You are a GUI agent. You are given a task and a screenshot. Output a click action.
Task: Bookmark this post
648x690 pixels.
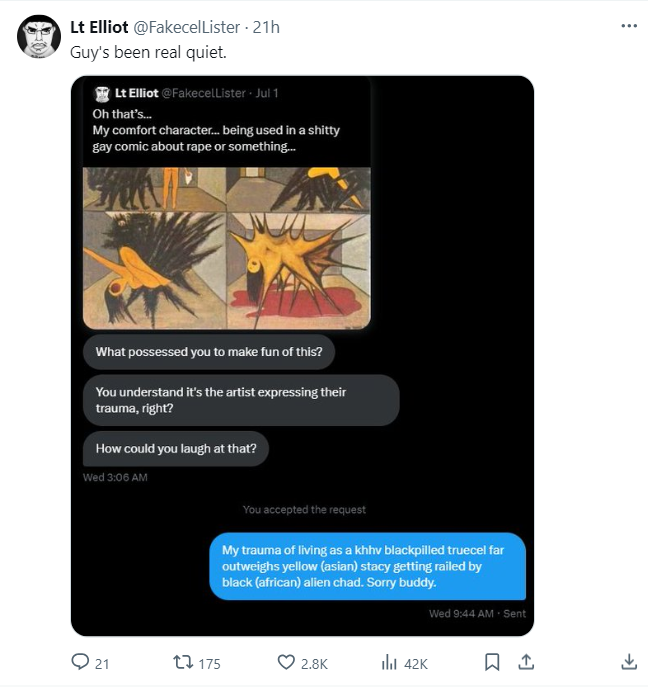[492, 662]
